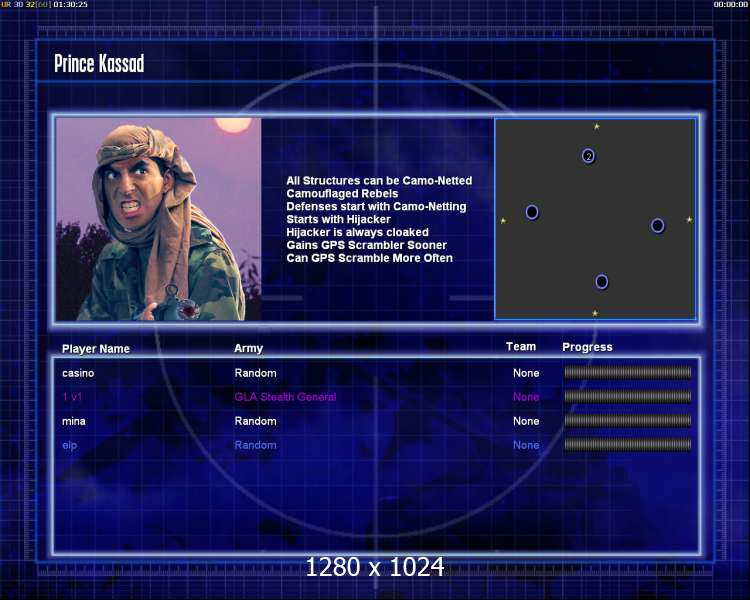The image size is (750, 600).
Task: Click casino's loading progress bar
Action: [628, 372]
